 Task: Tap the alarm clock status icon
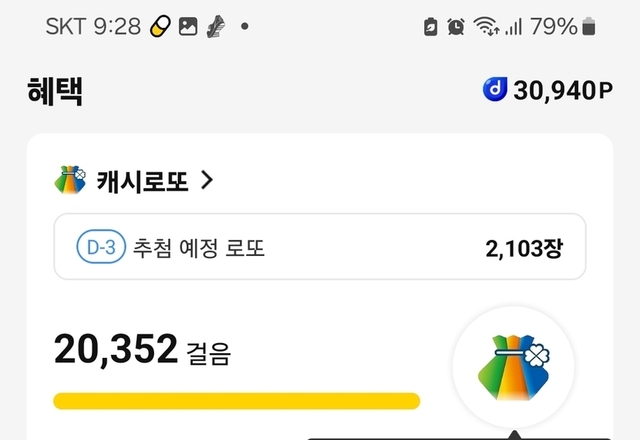click(x=456, y=27)
